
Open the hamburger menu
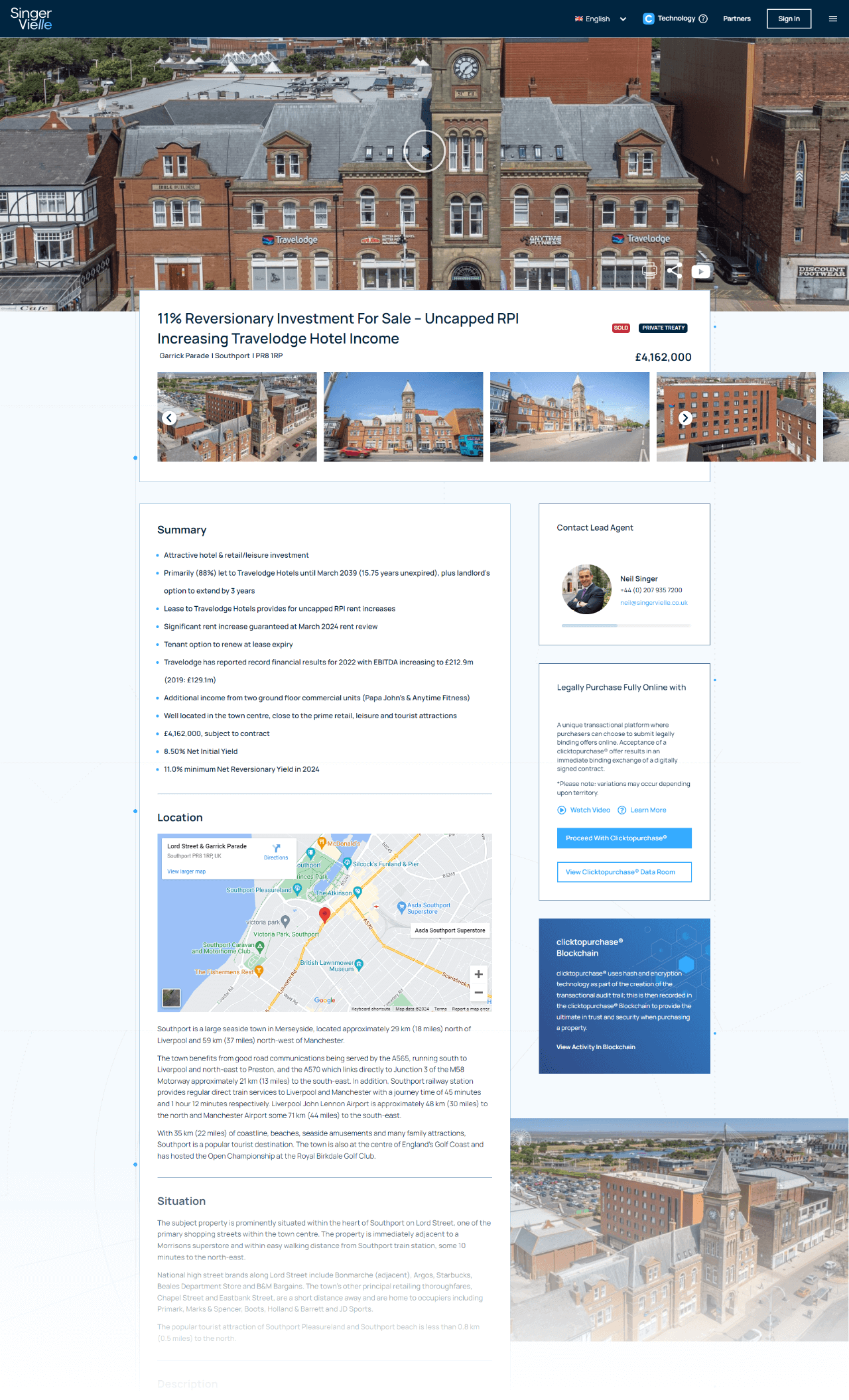(x=833, y=19)
